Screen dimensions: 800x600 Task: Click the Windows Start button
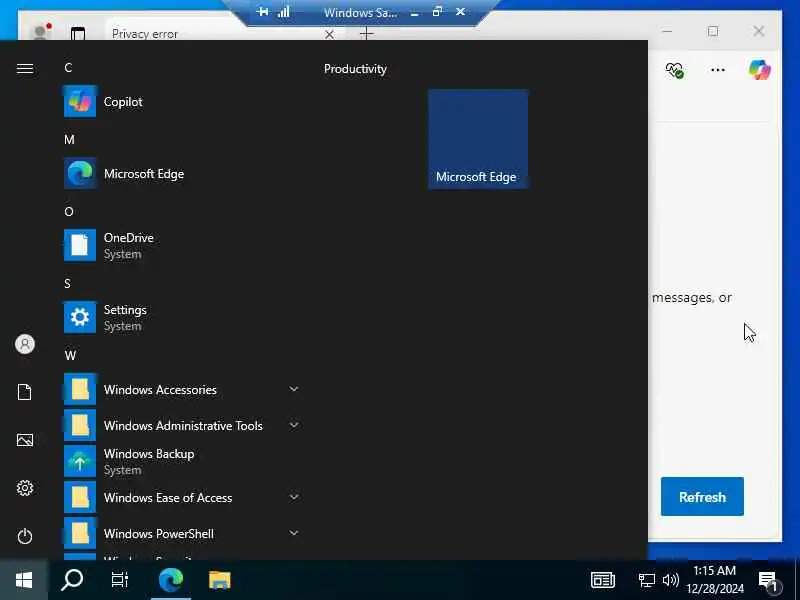24,580
